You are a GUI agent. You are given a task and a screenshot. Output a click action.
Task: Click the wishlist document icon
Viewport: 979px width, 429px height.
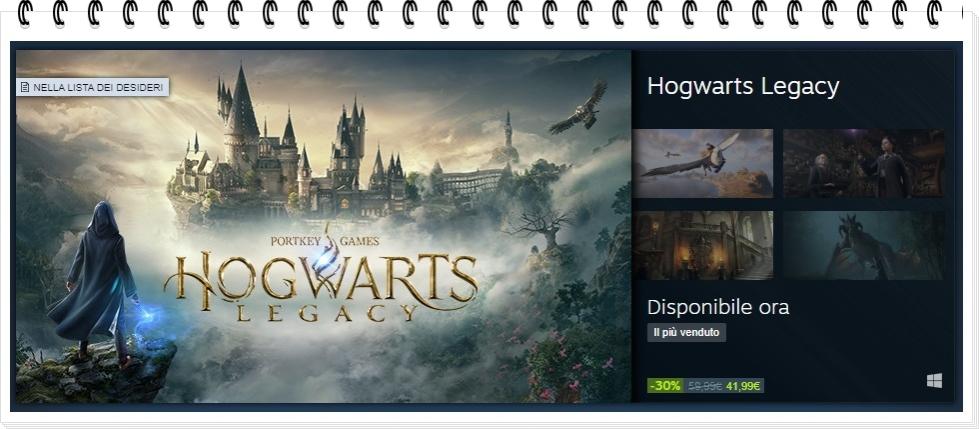click(25, 88)
